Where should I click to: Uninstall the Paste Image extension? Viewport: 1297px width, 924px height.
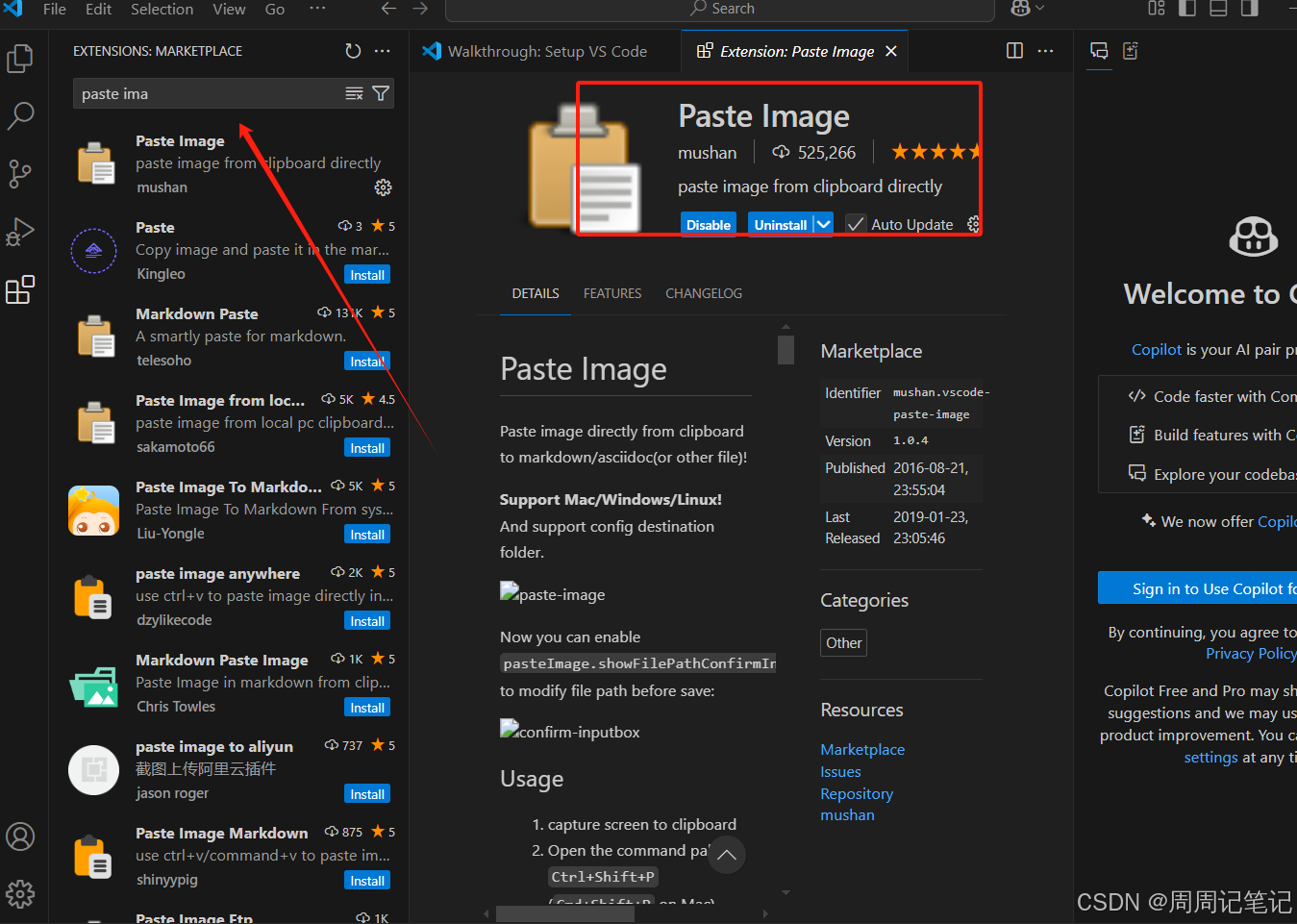(780, 224)
